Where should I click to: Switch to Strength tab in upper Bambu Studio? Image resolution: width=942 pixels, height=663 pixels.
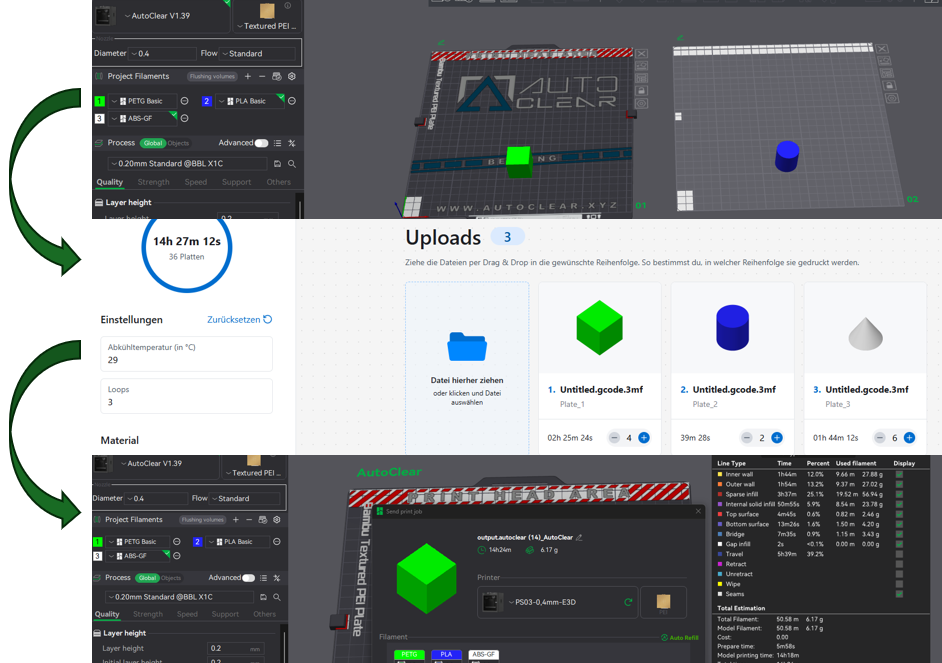(x=153, y=182)
